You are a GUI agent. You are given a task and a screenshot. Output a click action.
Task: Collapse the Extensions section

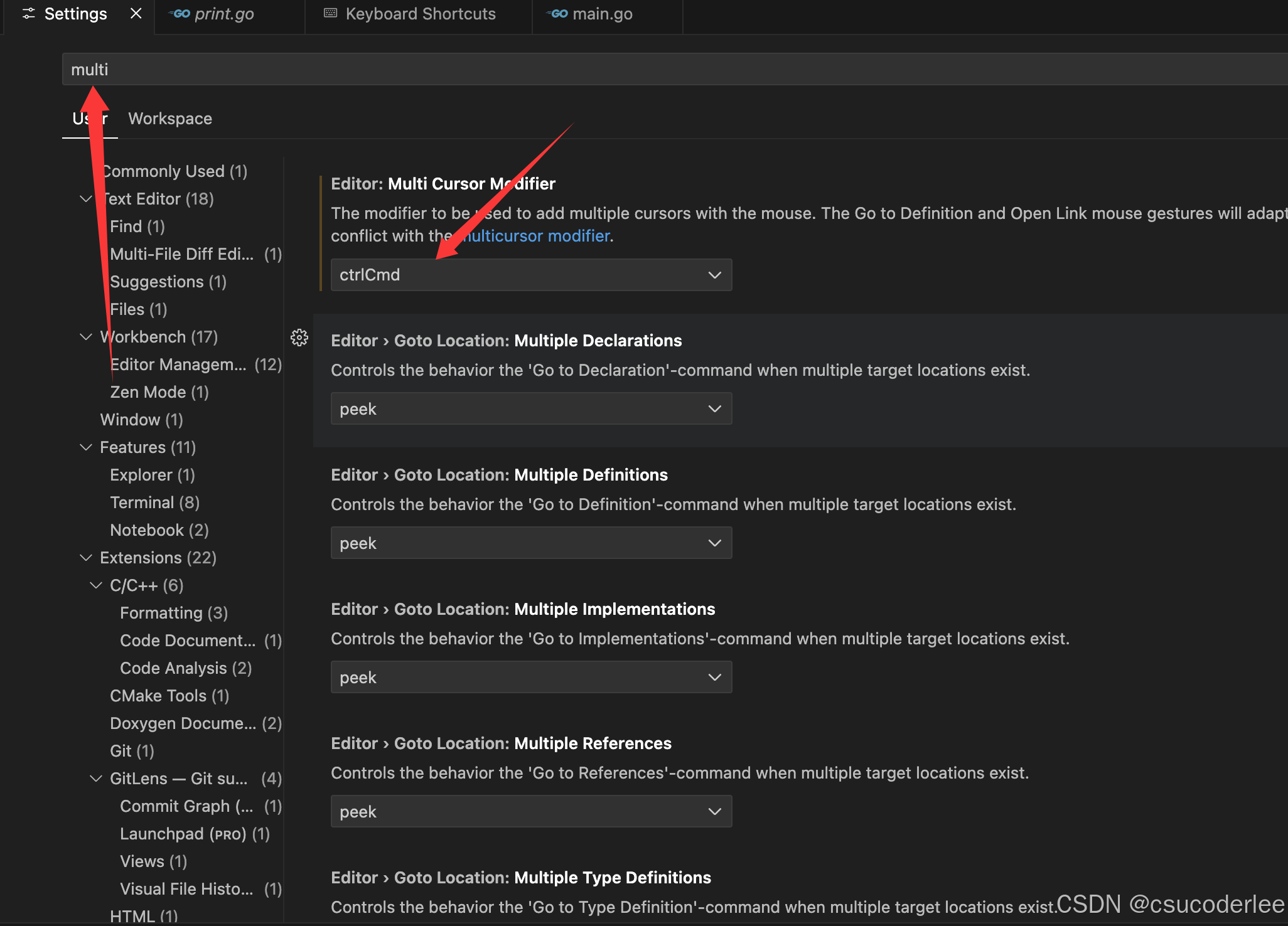86,558
